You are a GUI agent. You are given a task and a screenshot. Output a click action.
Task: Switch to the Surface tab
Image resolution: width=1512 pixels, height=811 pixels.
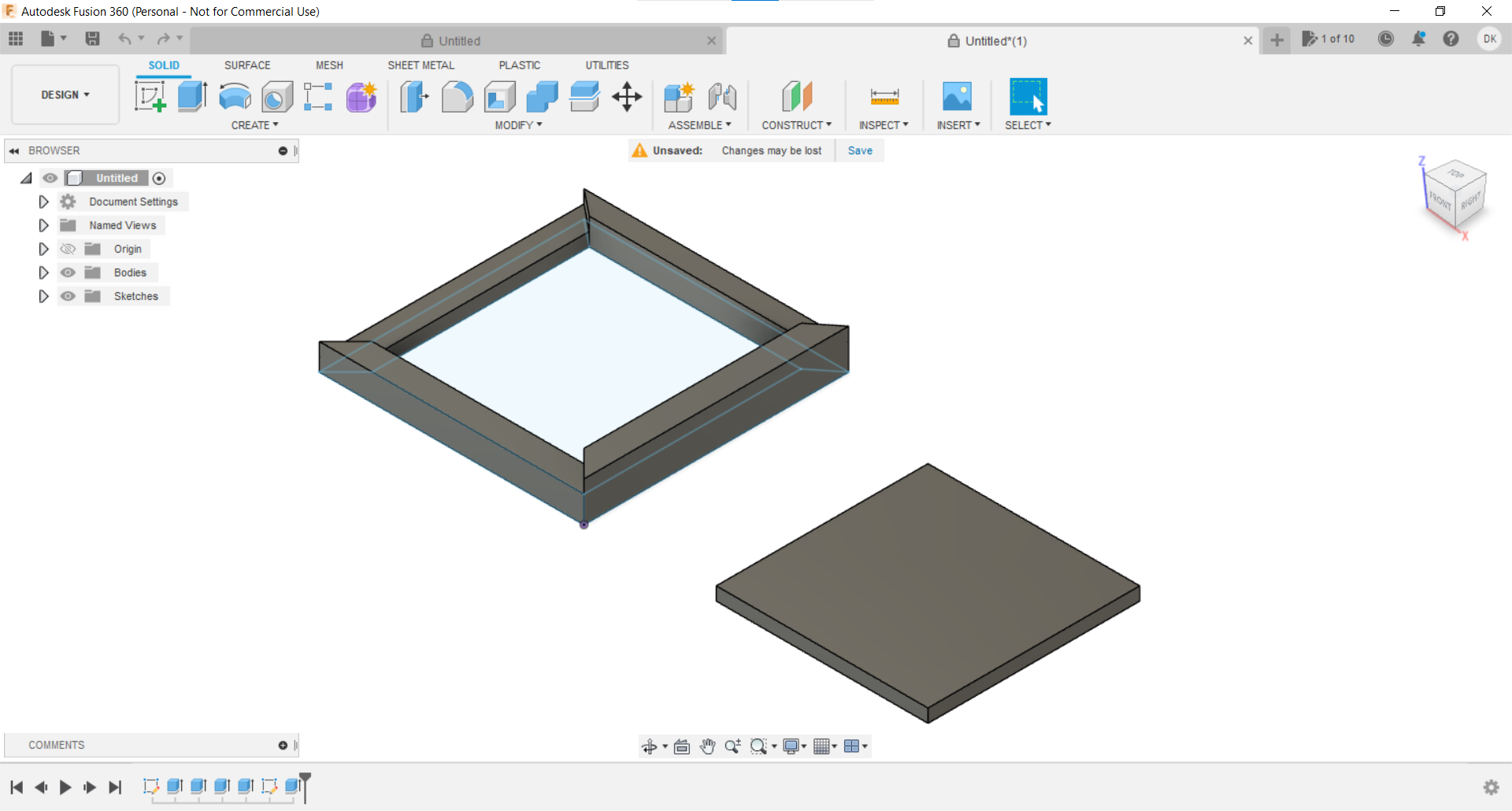pyautogui.click(x=247, y=65)
